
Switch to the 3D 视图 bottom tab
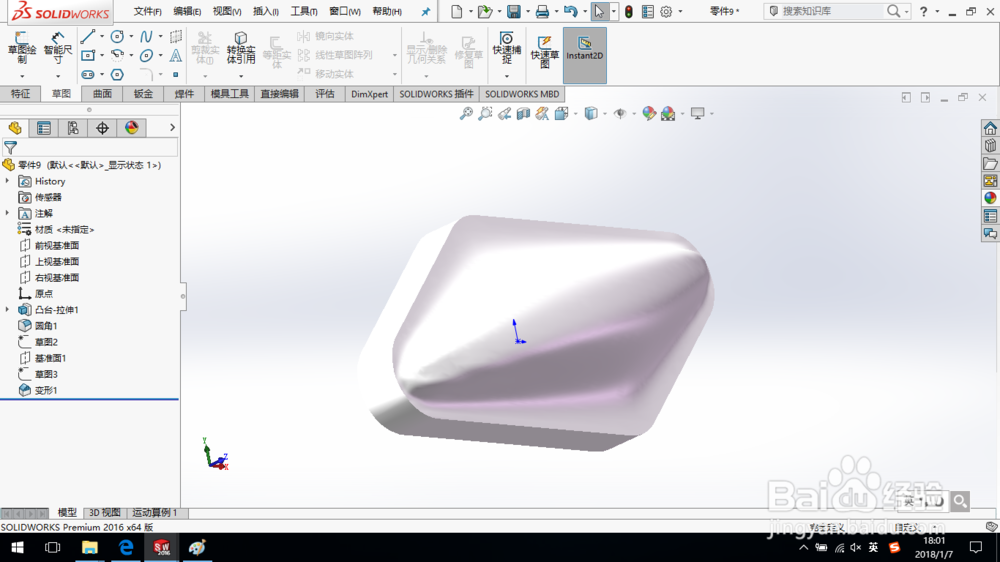click(x=105, y=512)
